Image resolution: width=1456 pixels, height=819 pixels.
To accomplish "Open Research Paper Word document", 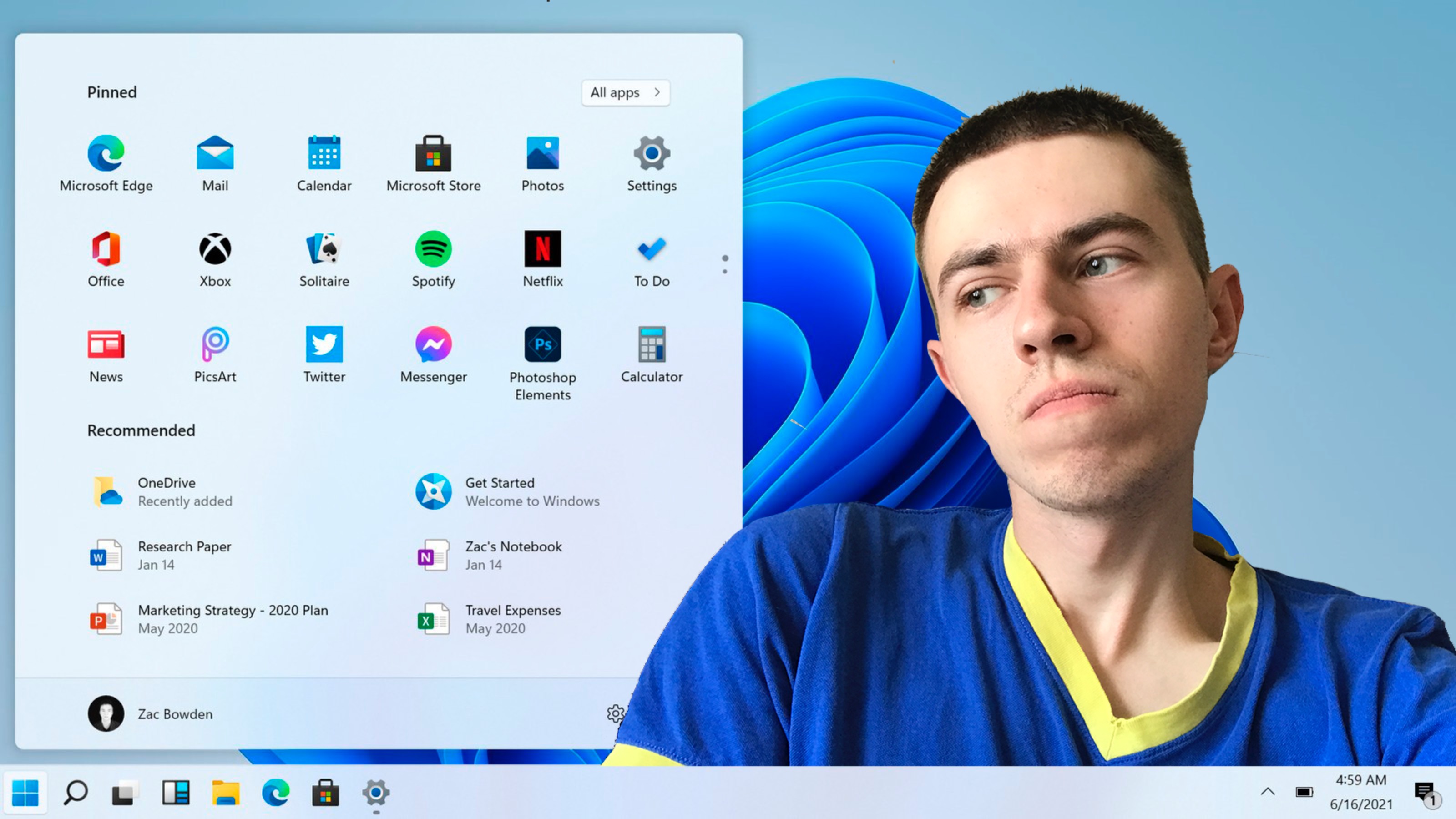I will pyautogui.click(x=184, y=555).
